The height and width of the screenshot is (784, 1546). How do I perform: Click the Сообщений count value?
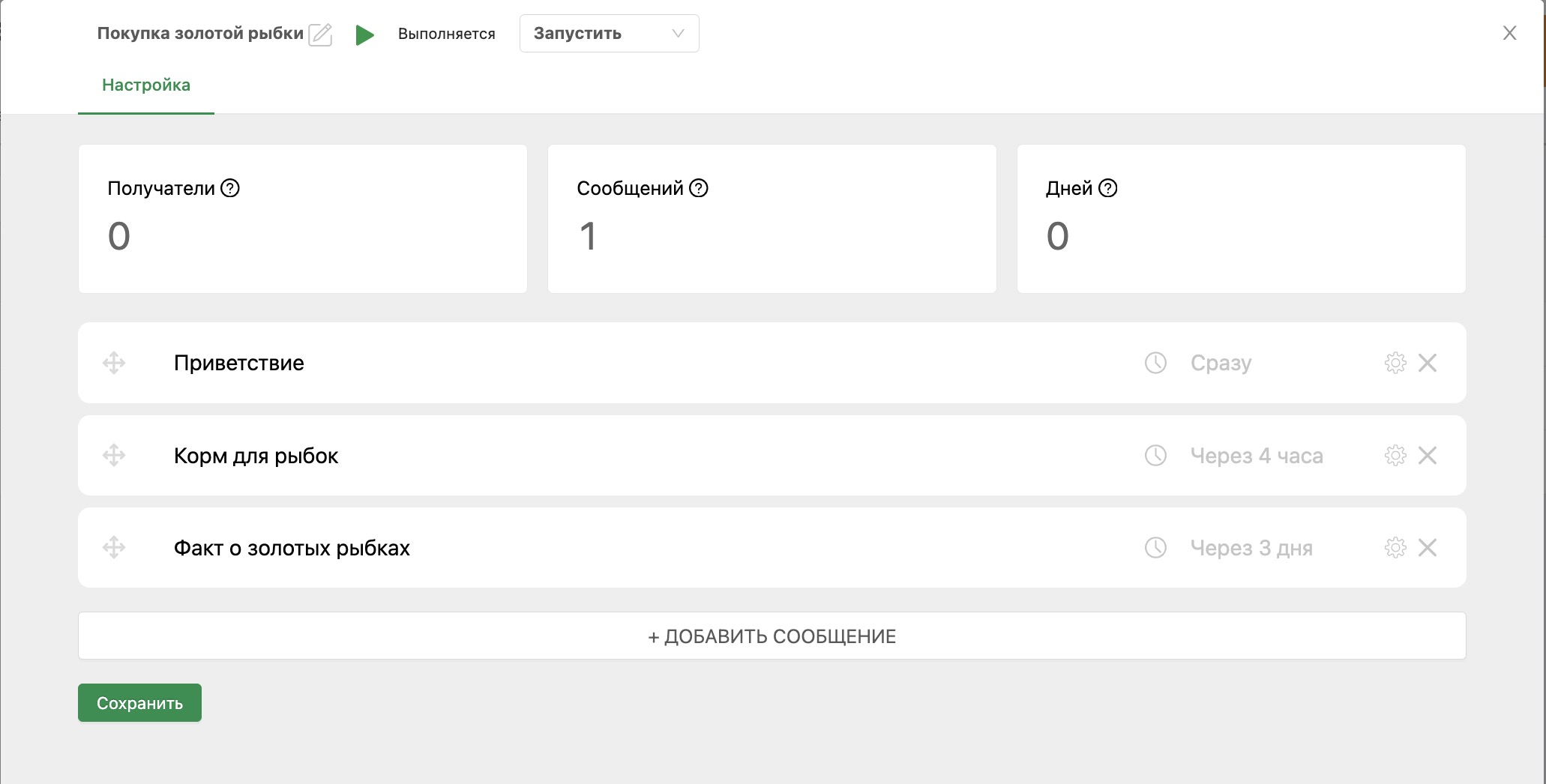click(589, 236)
